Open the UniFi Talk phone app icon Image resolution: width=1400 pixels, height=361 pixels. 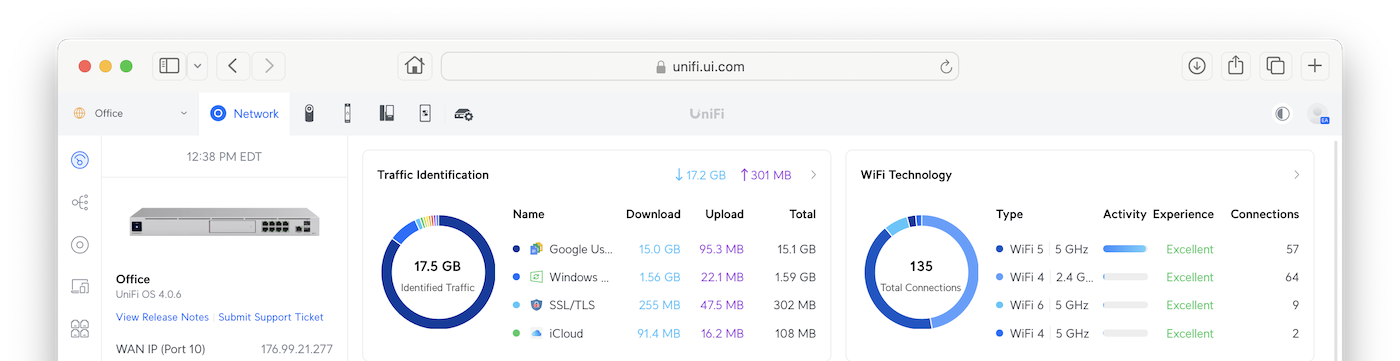tap(386, 114)
